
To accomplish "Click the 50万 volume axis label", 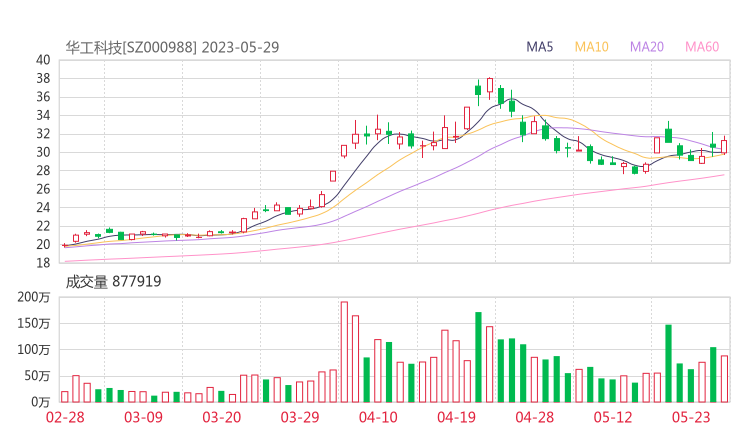I will click(x=37, y=376).
